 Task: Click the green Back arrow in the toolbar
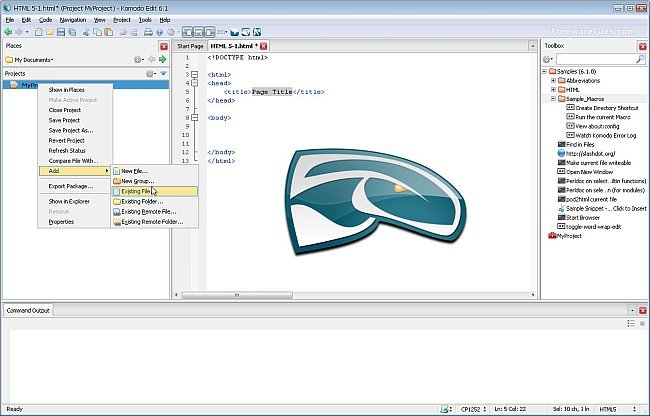click(7, 32)
